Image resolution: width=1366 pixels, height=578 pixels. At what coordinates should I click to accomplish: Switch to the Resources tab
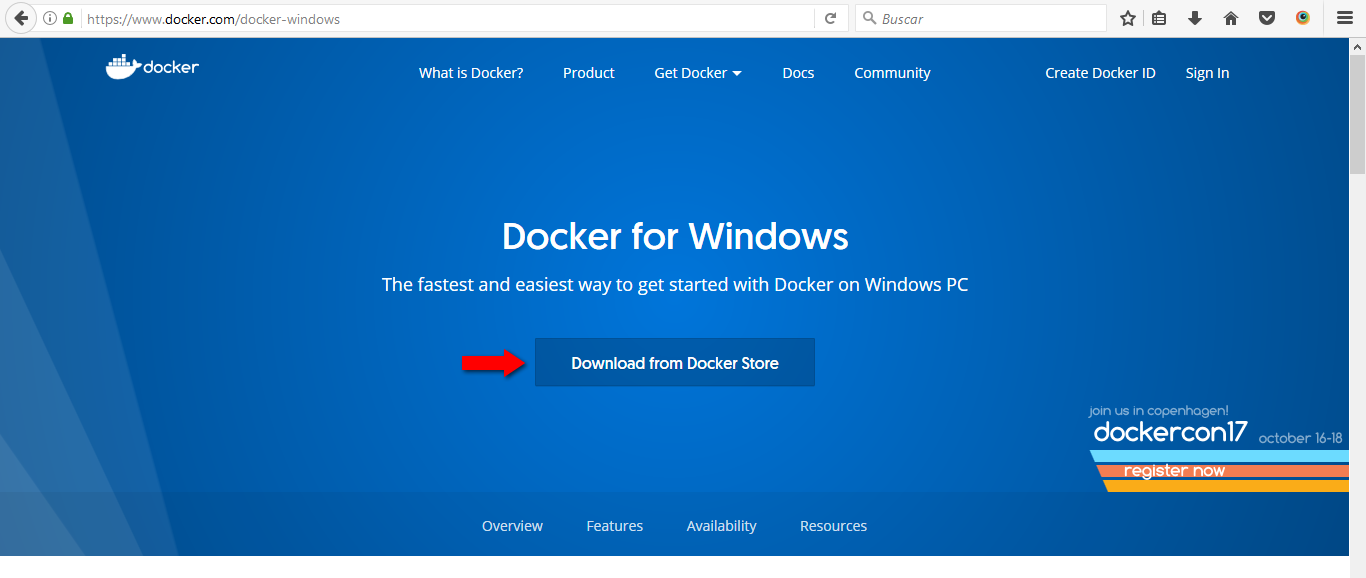[834, 526]
